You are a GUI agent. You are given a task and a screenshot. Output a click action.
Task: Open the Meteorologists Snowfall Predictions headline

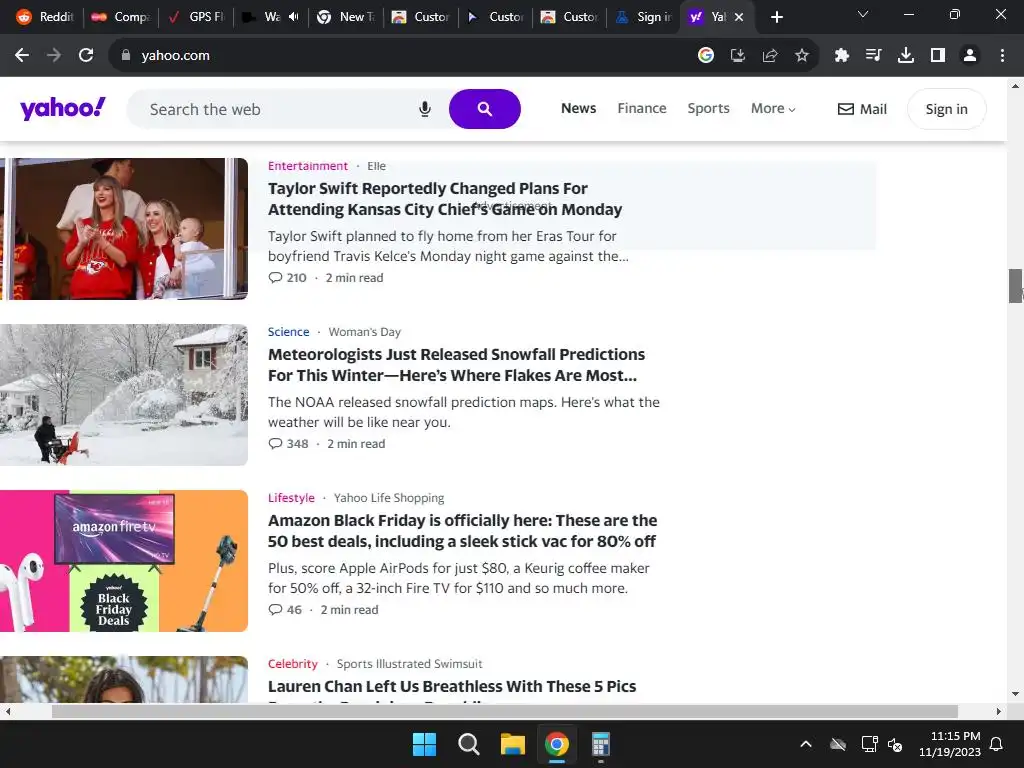(x=456, y=364)
